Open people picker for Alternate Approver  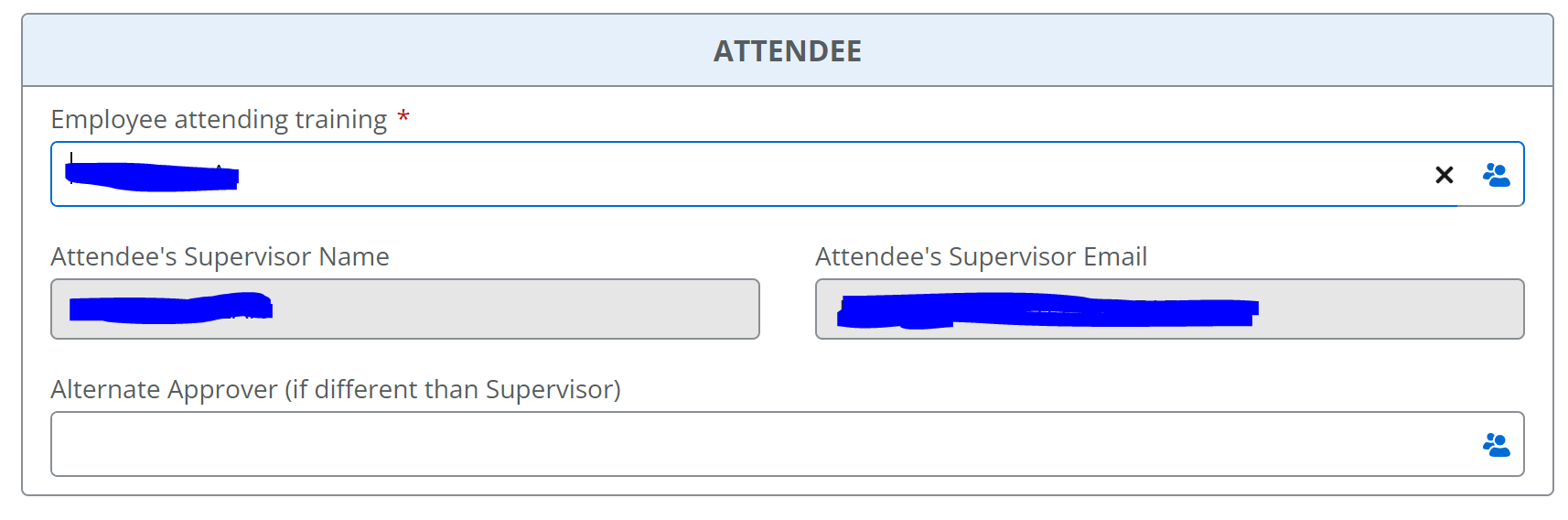pos(1496,445)
